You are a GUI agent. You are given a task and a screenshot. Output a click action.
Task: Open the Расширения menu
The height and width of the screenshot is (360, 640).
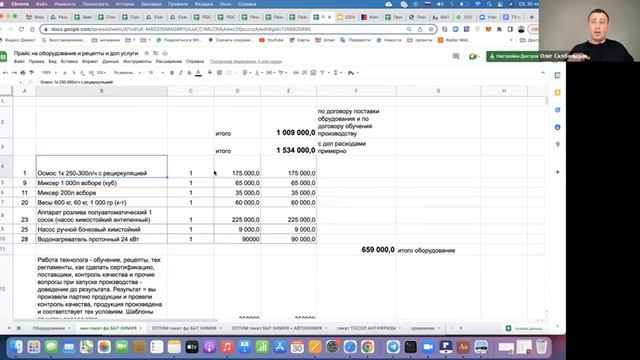click(x=169, y=61)
